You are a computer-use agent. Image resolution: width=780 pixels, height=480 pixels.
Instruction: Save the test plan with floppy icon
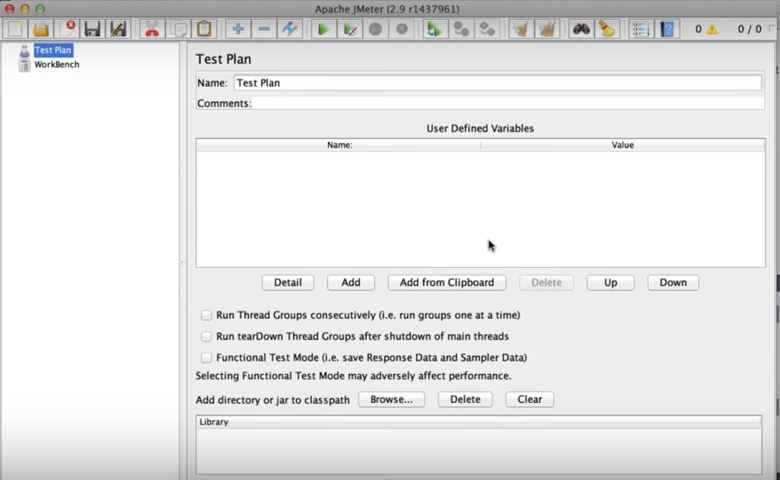point(93,29)
